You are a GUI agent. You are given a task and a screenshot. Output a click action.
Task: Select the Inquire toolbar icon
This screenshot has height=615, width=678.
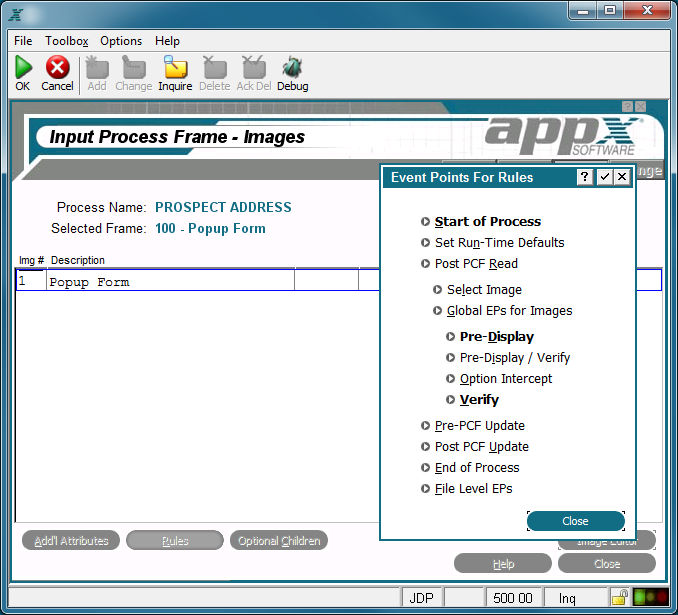175,67
